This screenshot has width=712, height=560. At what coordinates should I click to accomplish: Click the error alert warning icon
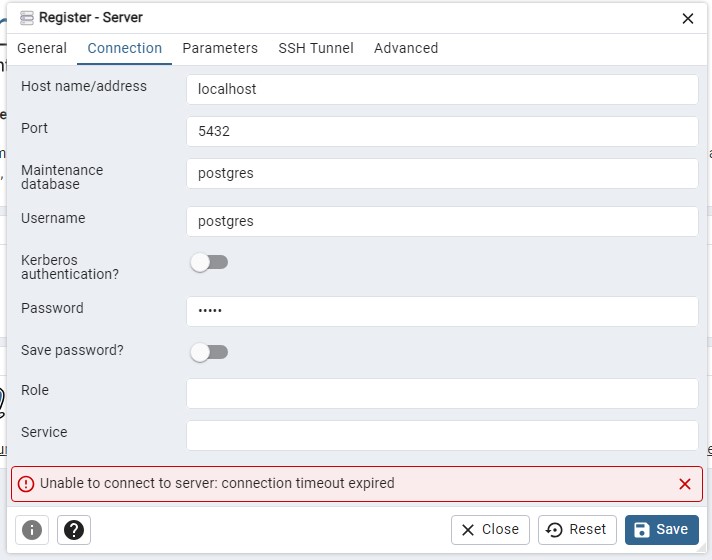(x=26, y=484)
